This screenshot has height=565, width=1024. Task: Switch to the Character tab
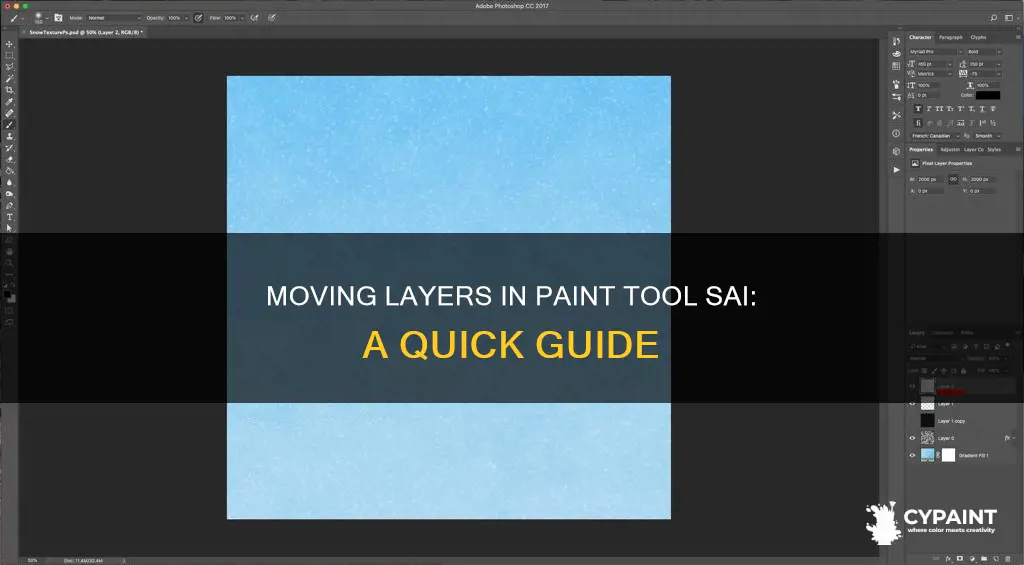point(920,37)
